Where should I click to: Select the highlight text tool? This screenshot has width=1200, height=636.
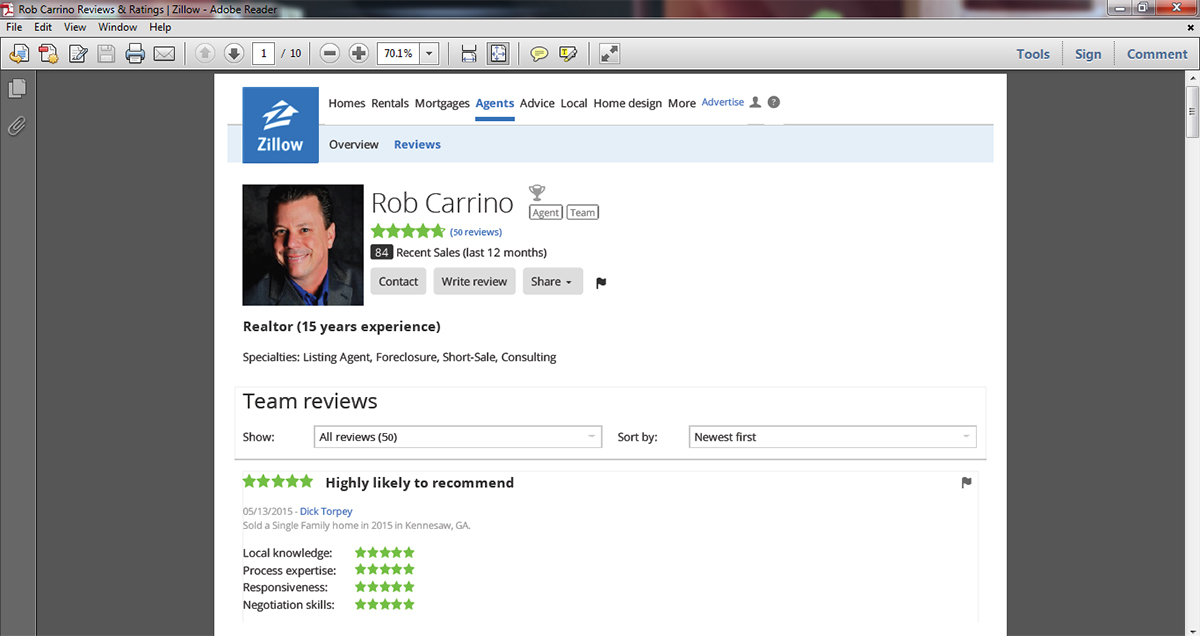click(569, 54)
